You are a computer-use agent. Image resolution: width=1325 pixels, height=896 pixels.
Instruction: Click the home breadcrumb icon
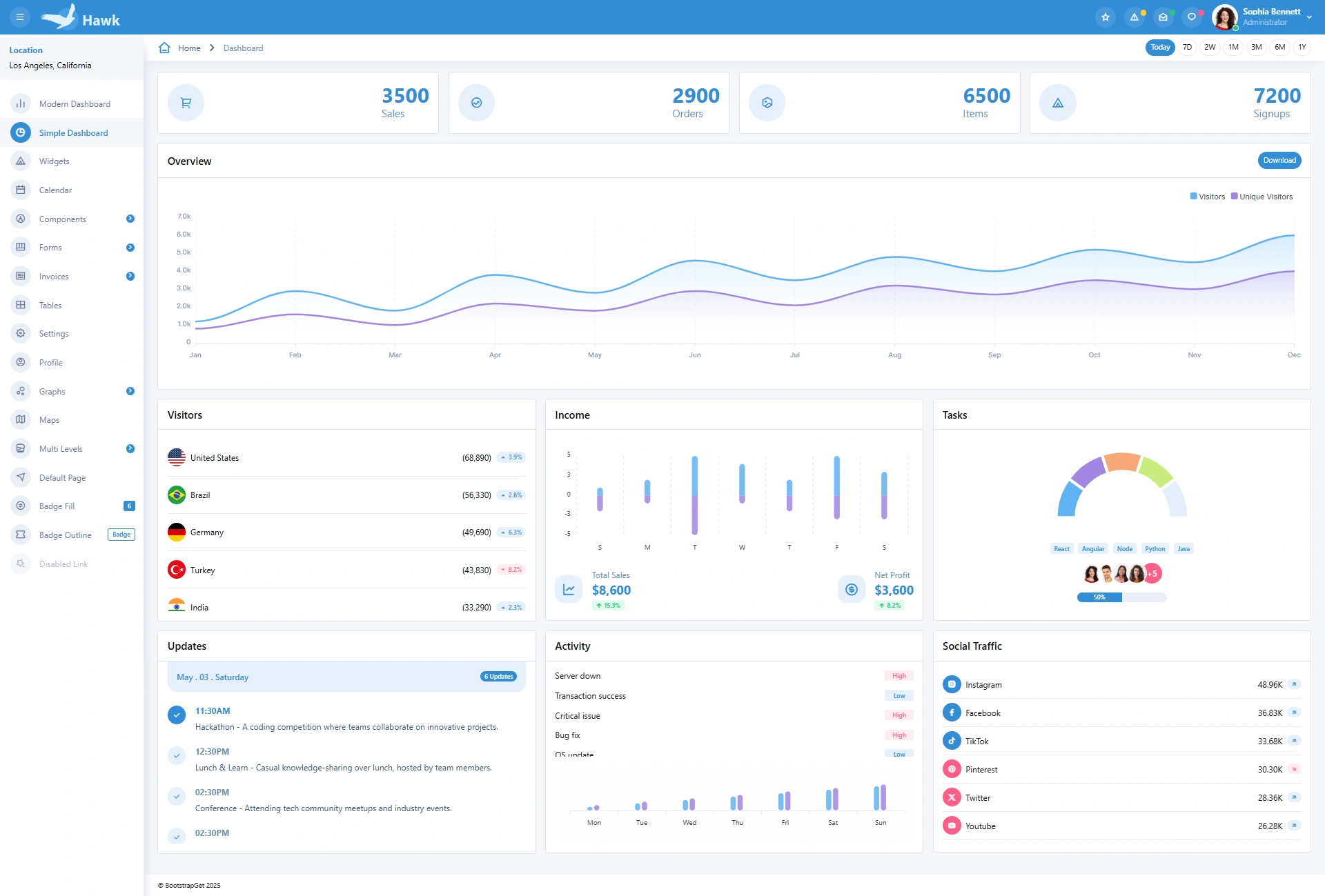(164, 48)
